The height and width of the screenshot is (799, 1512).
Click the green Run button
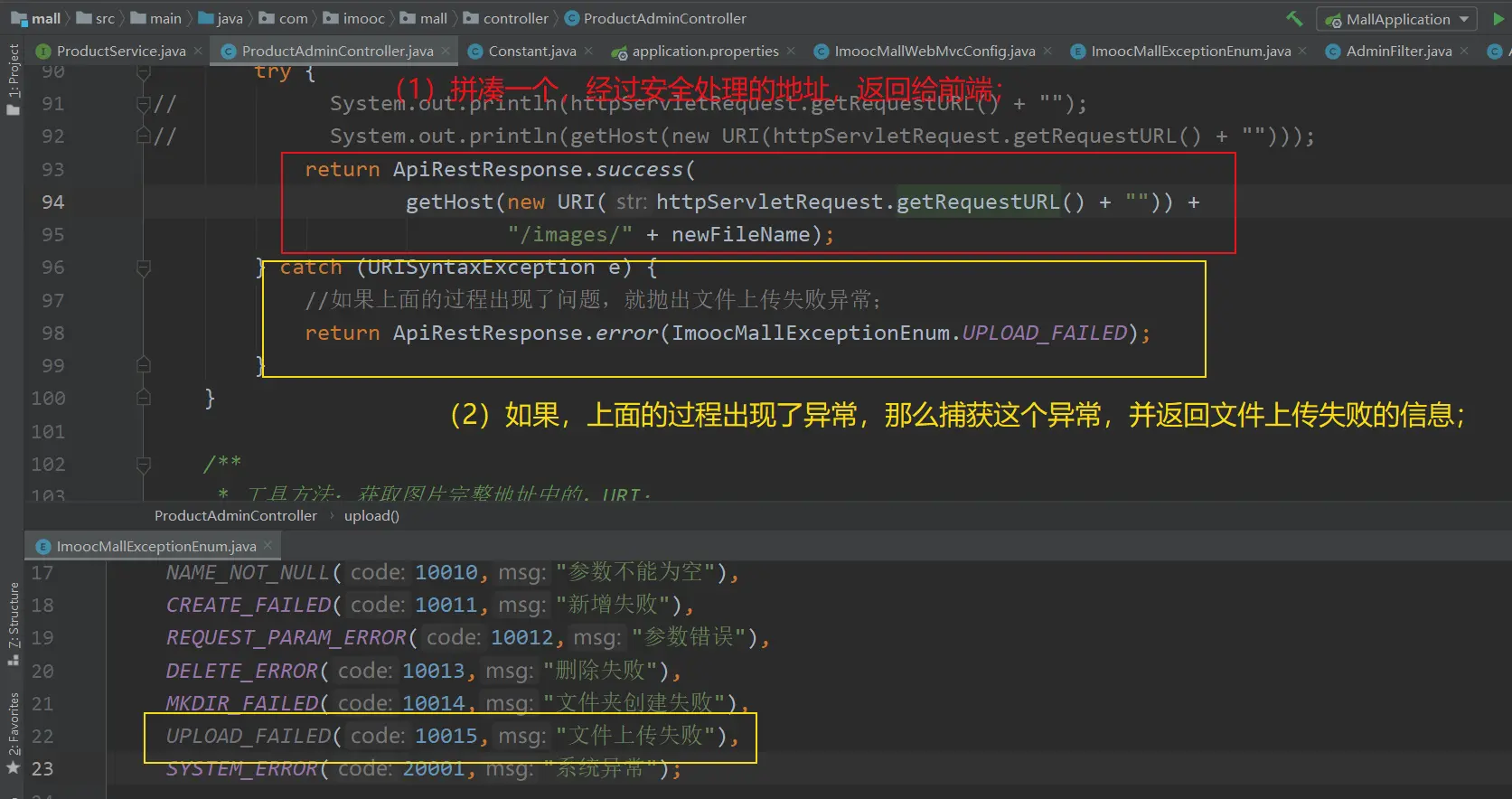pyautogui.click(x=1499, y=19)
